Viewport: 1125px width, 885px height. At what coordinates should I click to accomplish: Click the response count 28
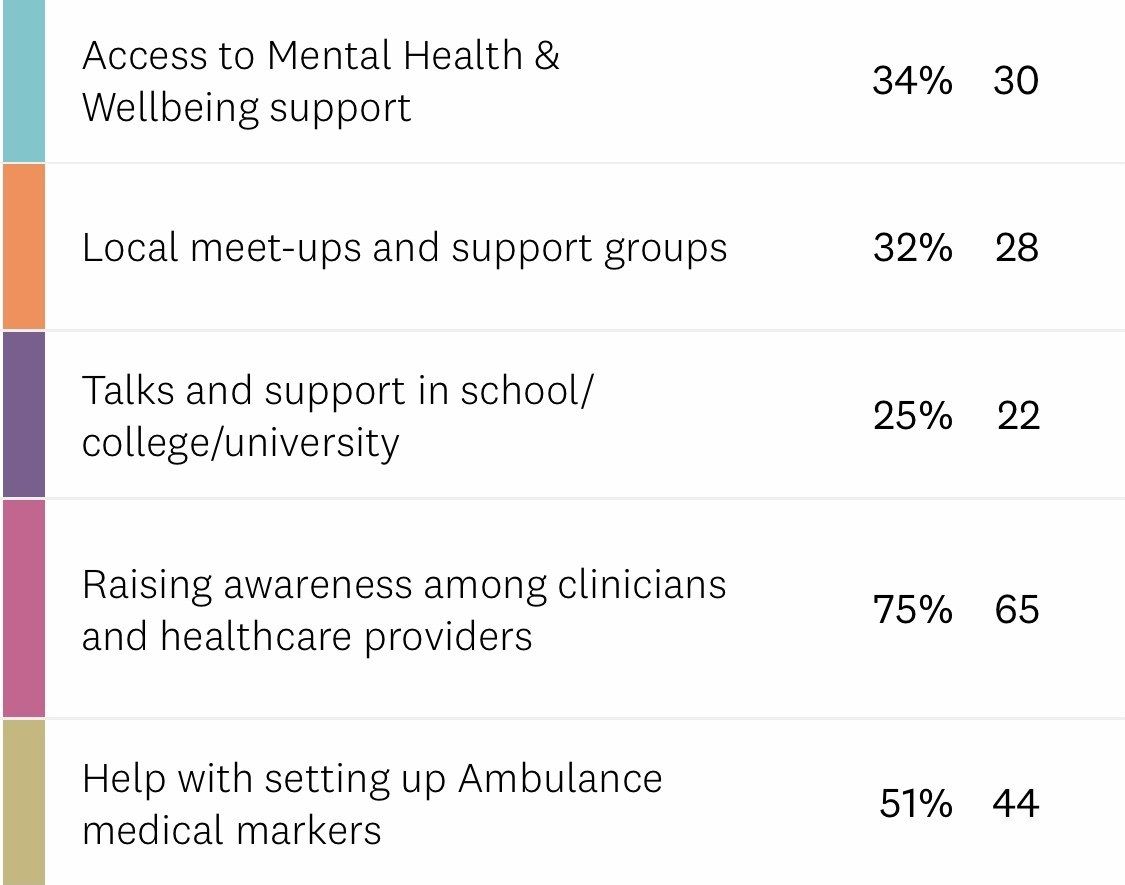coord(1017,247)
